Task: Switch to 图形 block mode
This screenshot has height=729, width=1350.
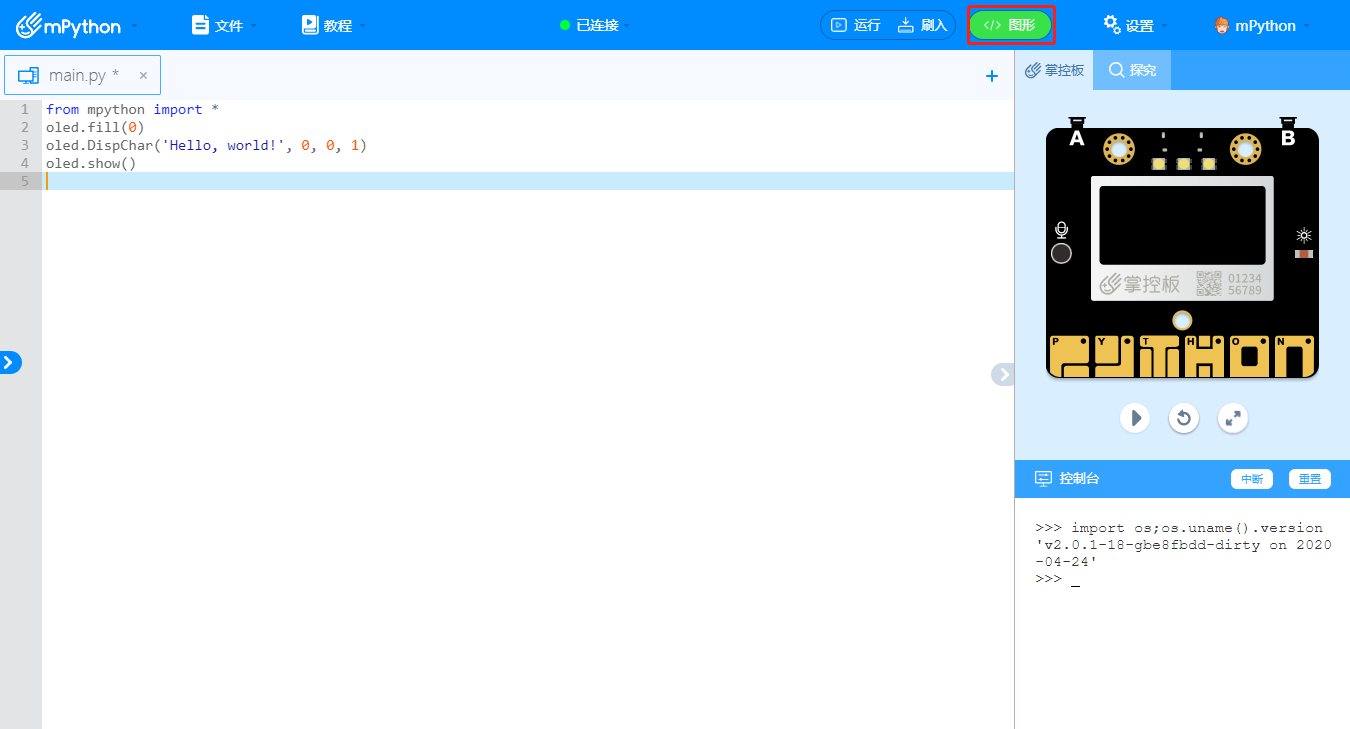Action: 1010,25
